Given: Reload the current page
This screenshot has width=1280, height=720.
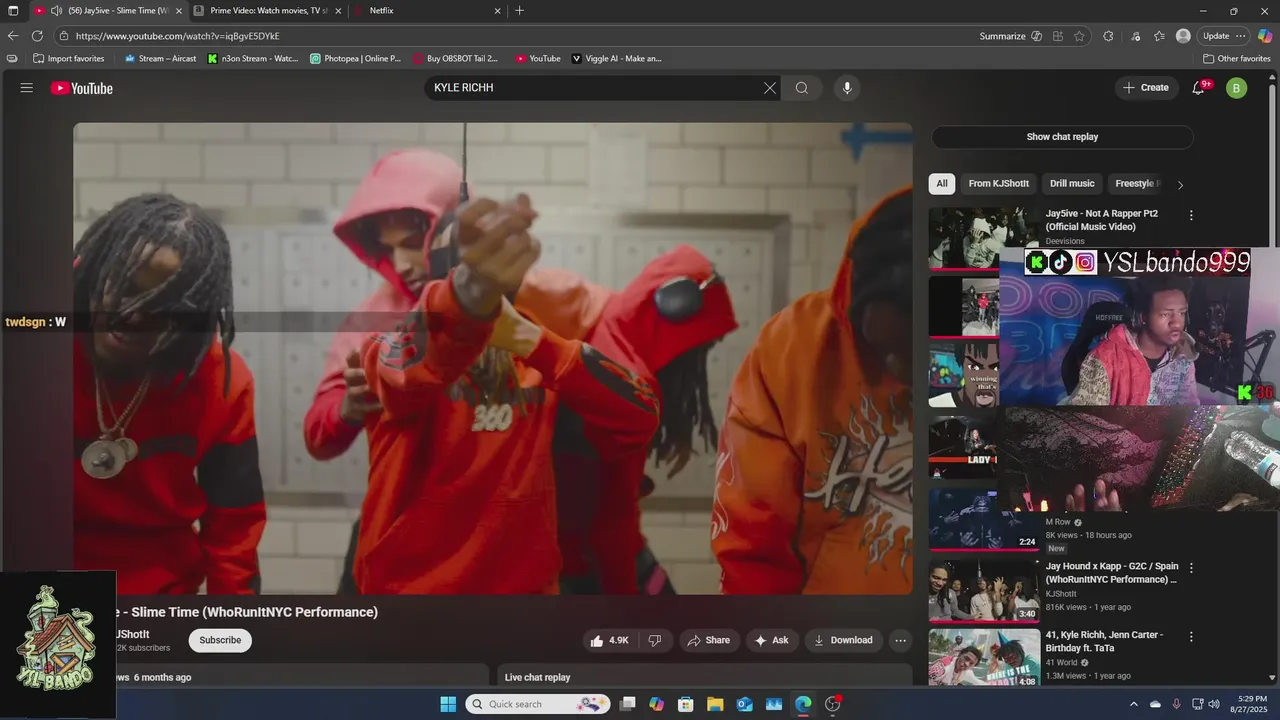Looking at the screenshot, I should click(x=37, y=36).
